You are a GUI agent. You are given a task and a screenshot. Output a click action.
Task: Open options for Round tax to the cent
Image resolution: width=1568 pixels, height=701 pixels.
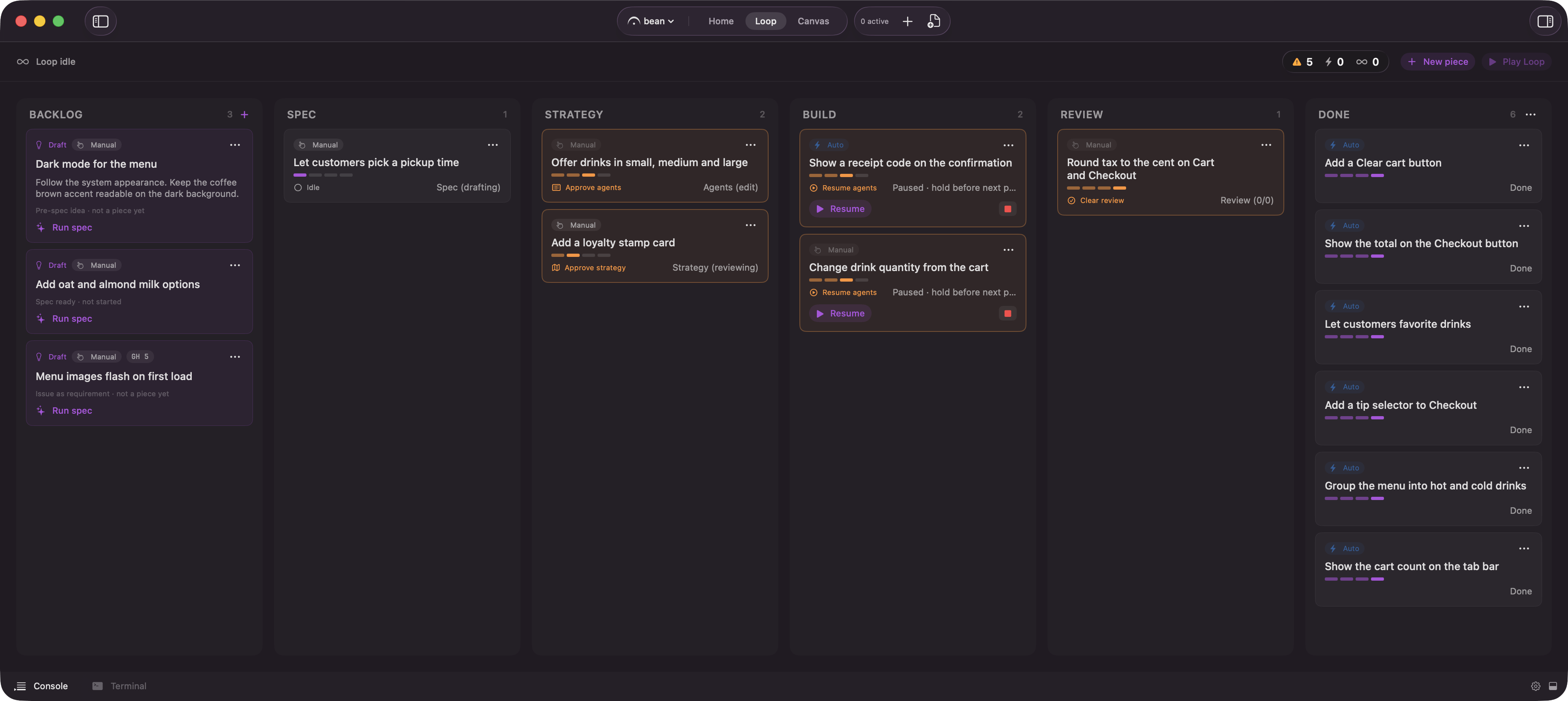1266,145
